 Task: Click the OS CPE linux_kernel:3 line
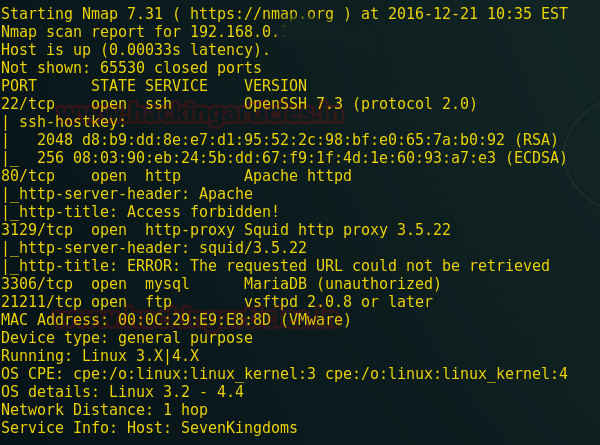(284, 374)
